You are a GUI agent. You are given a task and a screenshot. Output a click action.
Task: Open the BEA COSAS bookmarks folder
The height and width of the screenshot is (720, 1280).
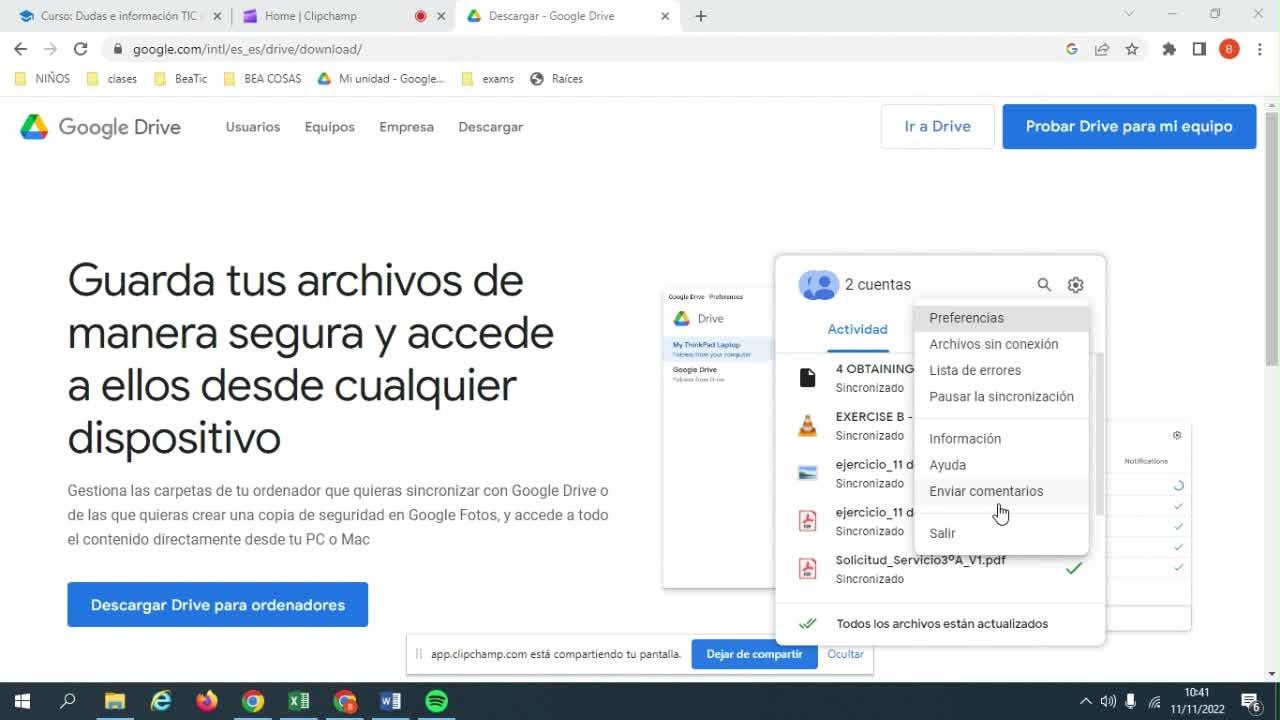[262, 79]
